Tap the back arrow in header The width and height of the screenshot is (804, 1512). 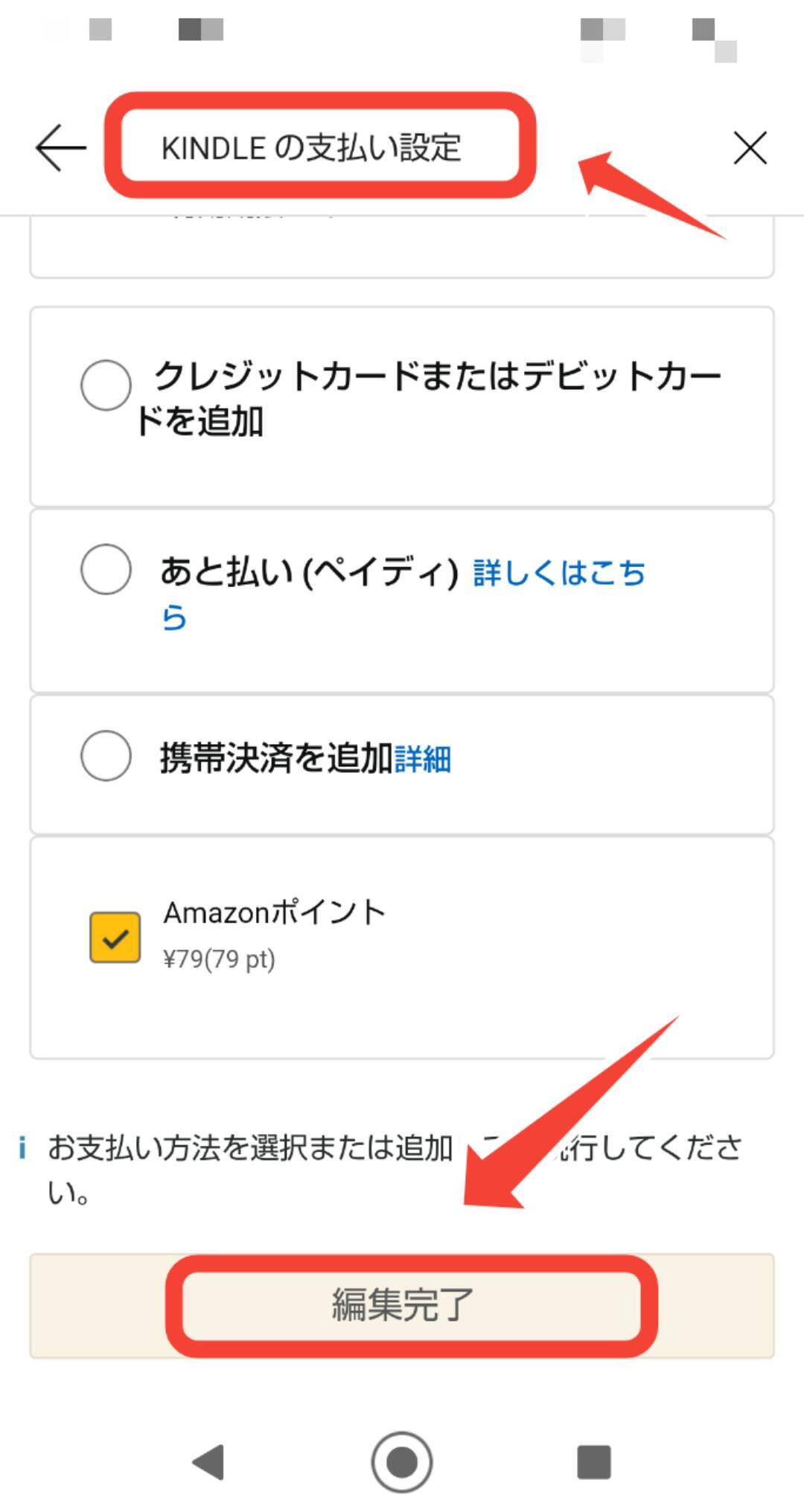coord(61,147)
